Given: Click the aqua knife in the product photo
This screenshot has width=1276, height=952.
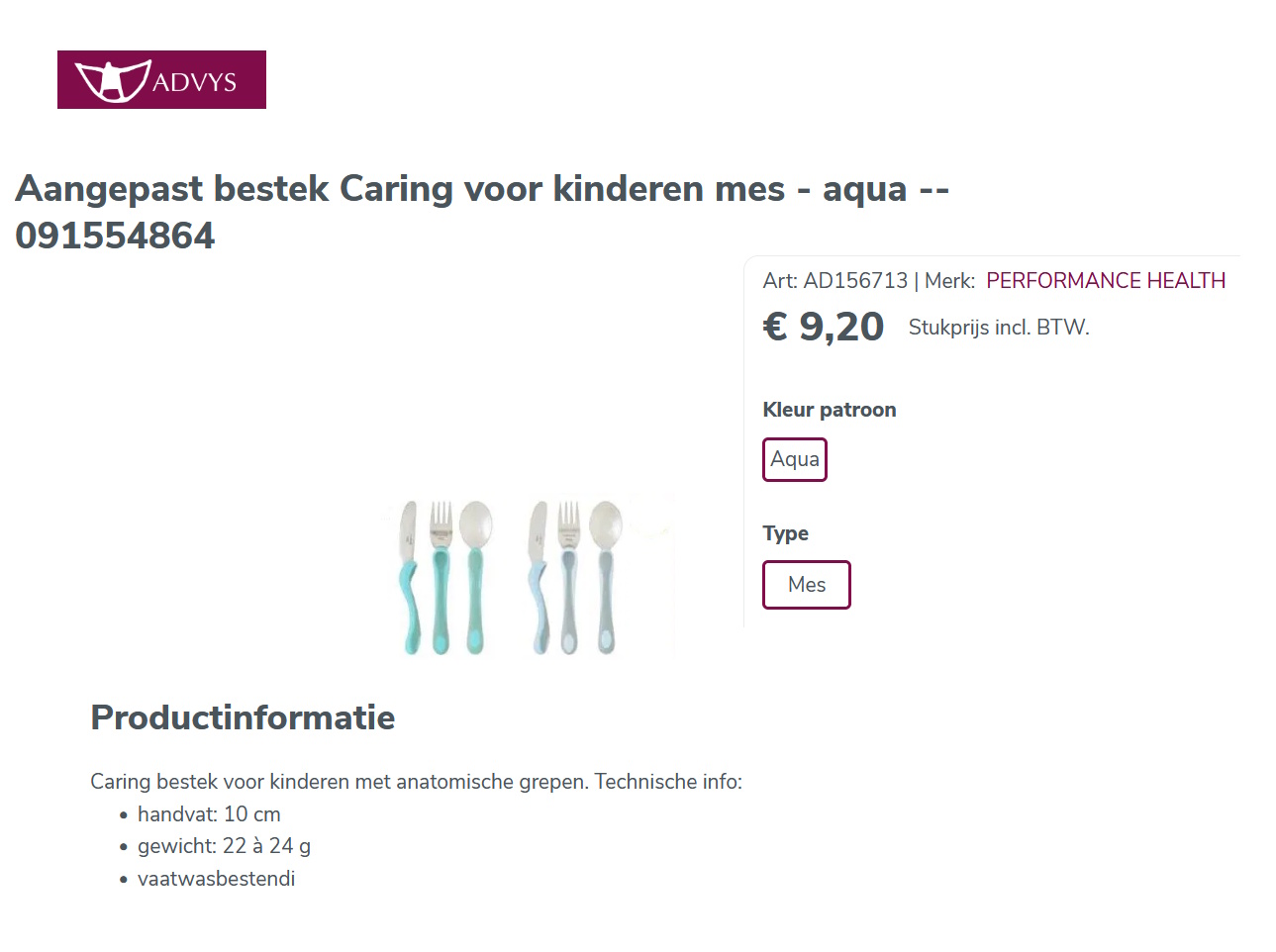Looking at the screenshot, I should pos(408,574).
